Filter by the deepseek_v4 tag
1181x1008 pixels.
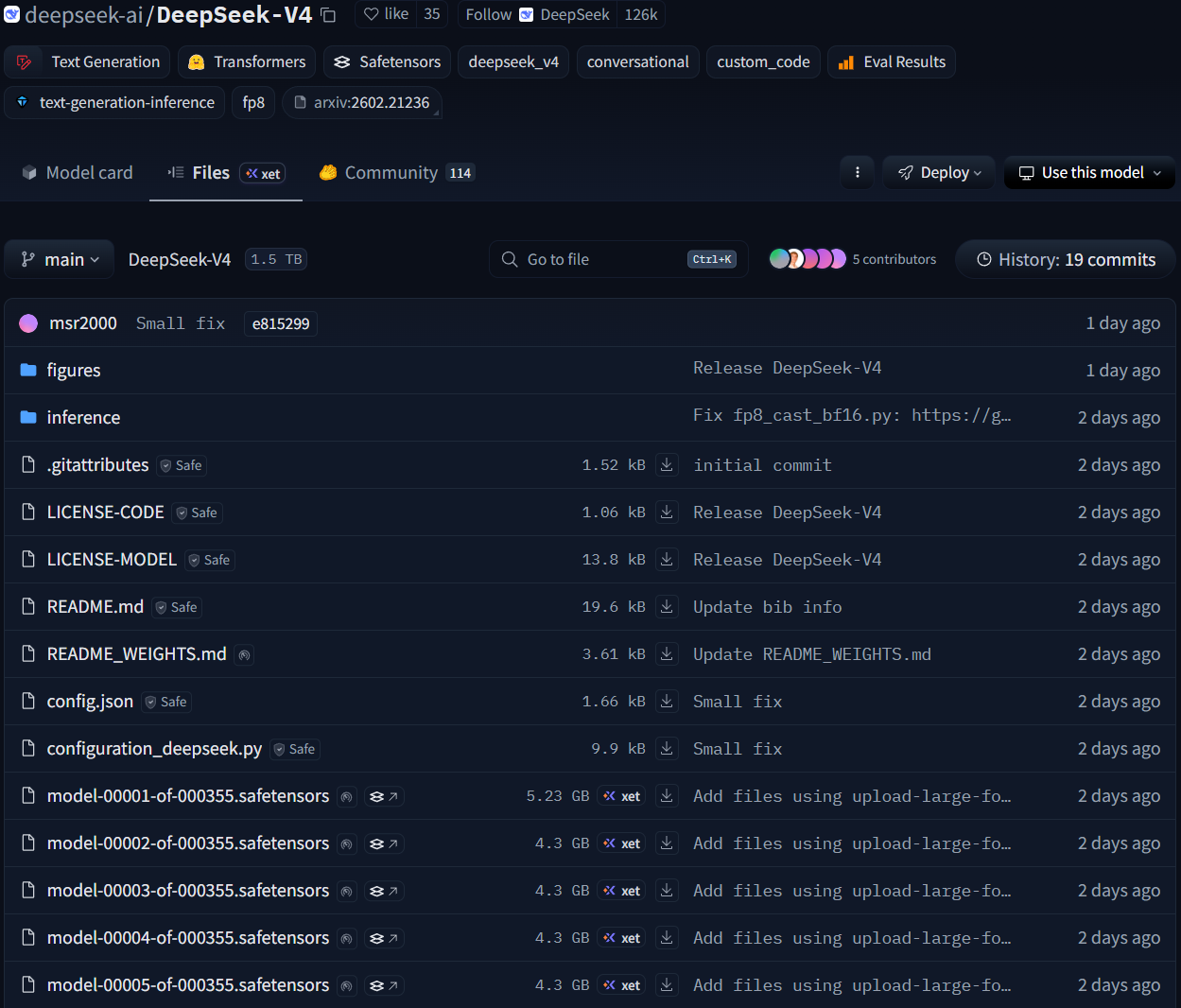coord(513,61)
